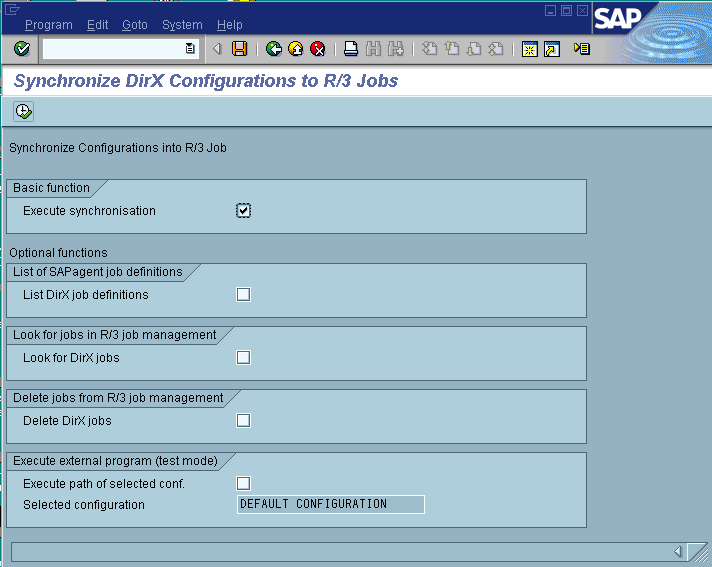Open the Goto menu
The width and height of the screenshot is (712, 567).
(134, 25)
